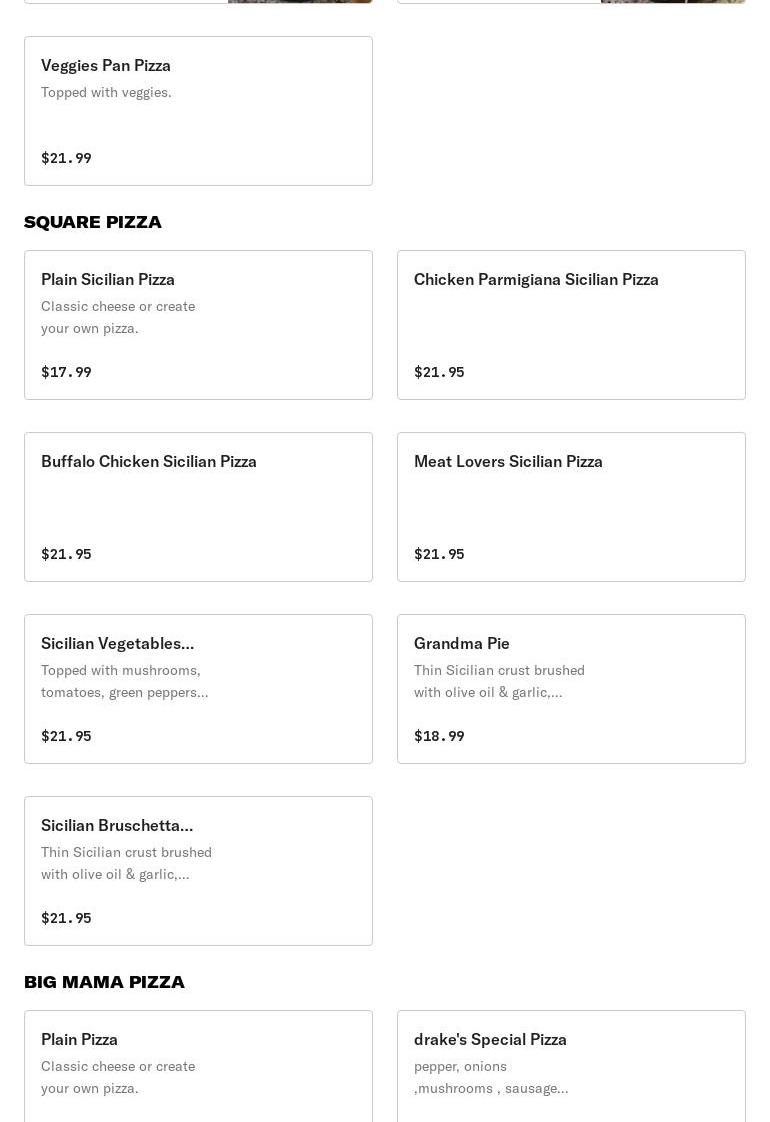Click the Square Pizza section heading
The image size is (770, 1122).
93,222
